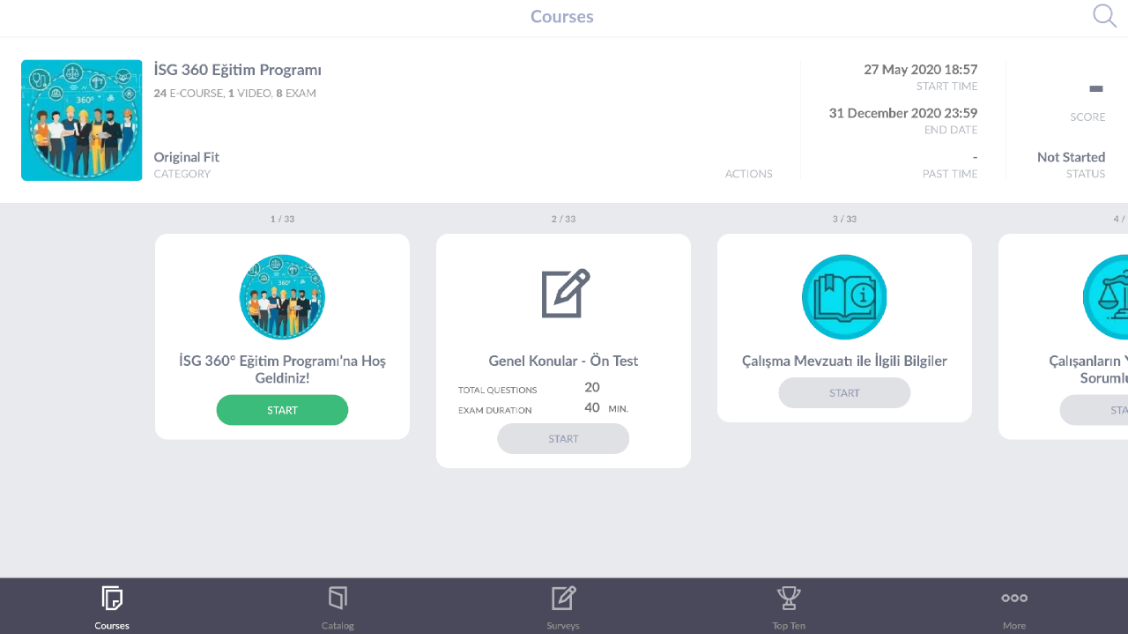Open the More three-dots icon
Image resolution: width=1128 pixels, height=634 pixels.
tap(1014, 598)
